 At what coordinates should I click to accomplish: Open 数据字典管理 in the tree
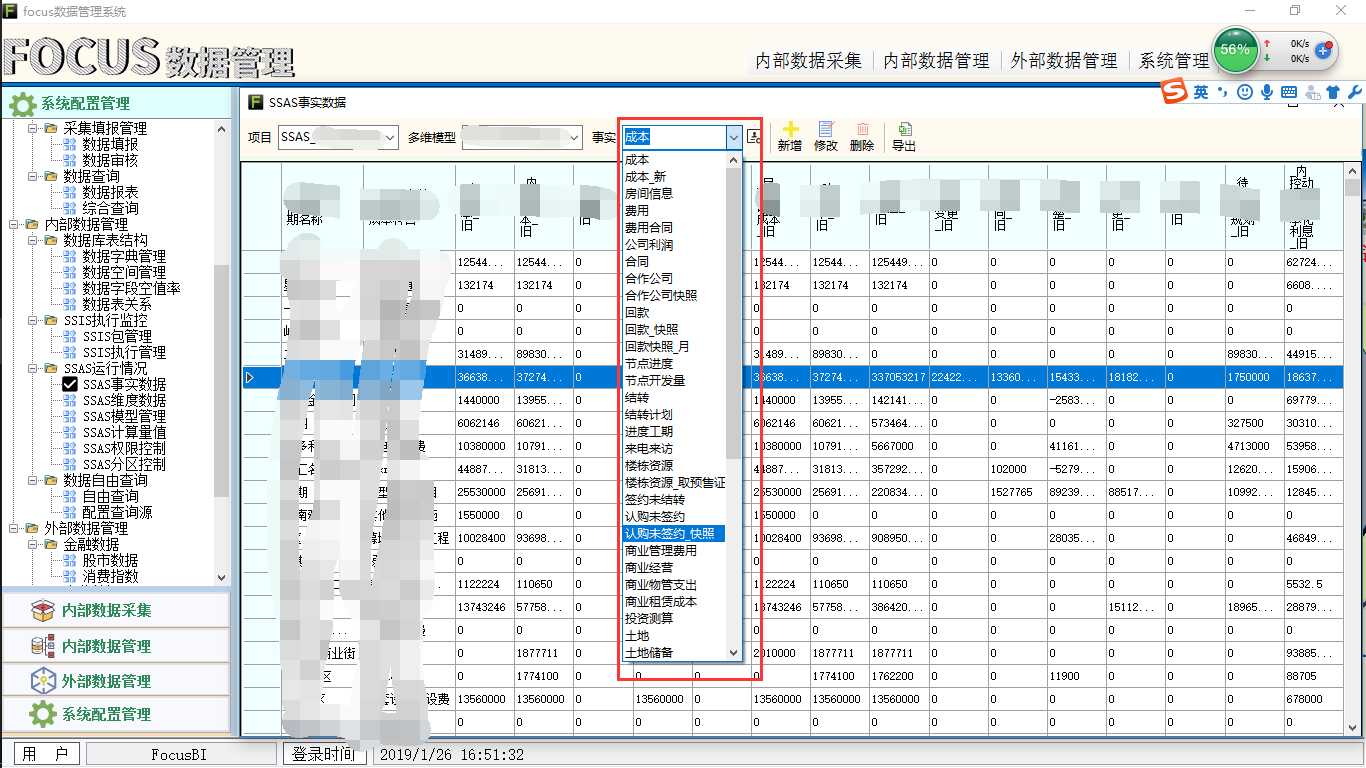pos(124,257)
